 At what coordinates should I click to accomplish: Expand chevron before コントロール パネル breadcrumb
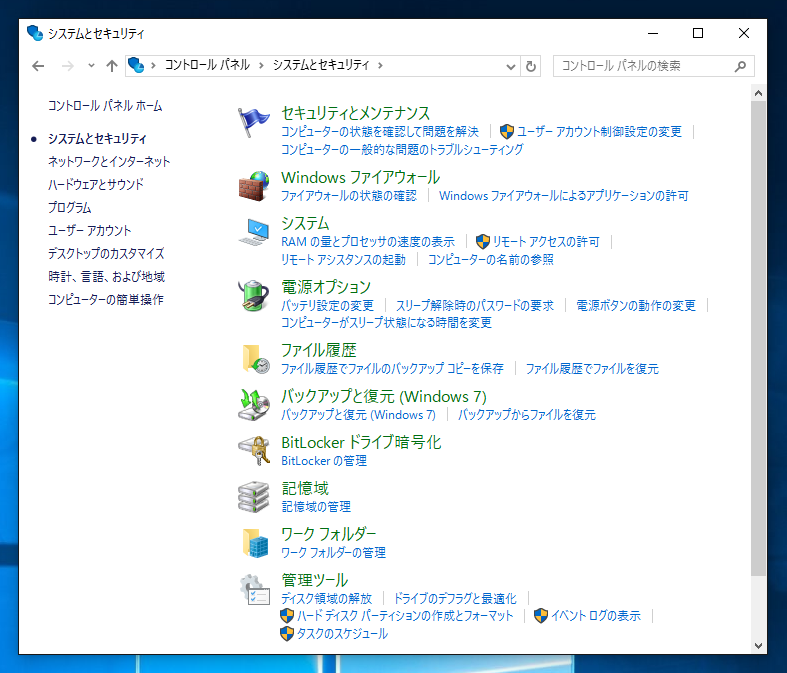tap(153, 65)
